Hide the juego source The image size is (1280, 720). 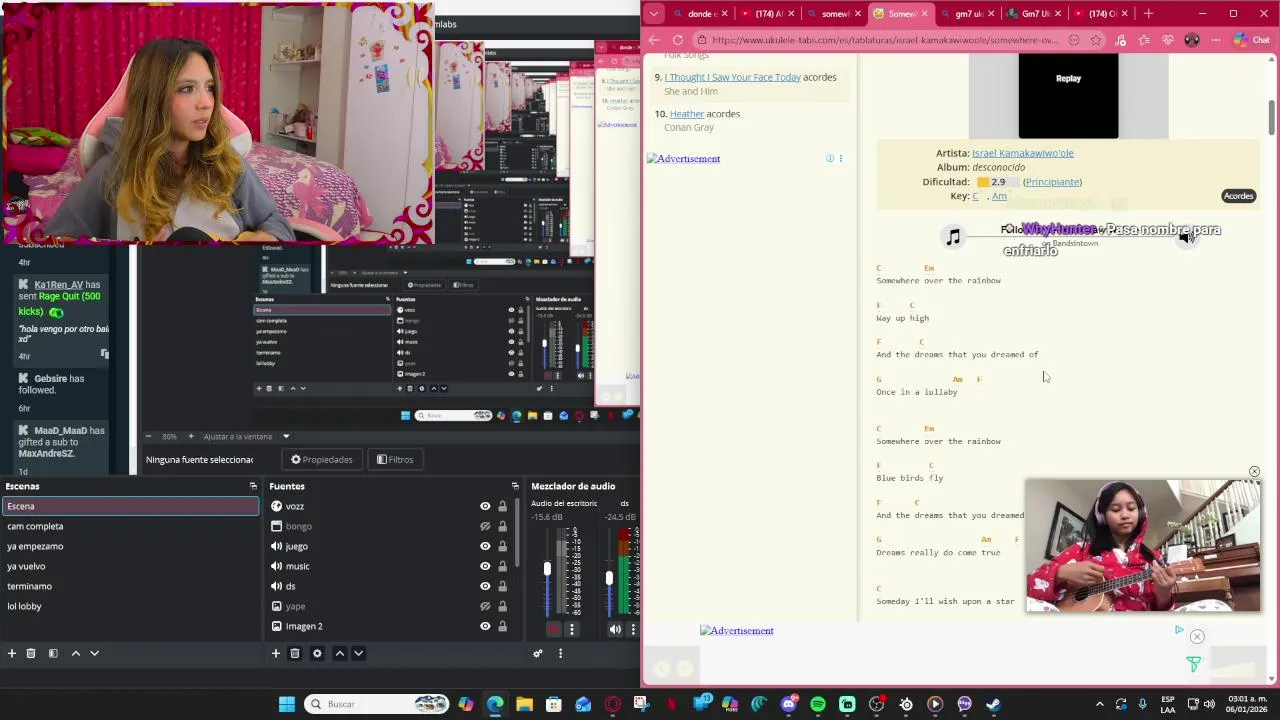pos(485,546)
